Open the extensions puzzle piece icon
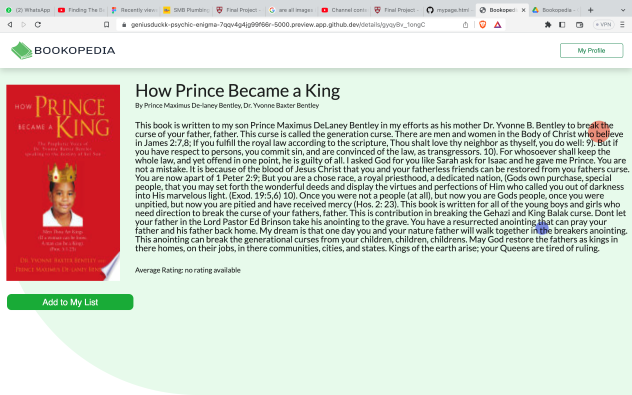Image resolution: width=632 pixels, height=395 pixels. (x=548, y=25)
